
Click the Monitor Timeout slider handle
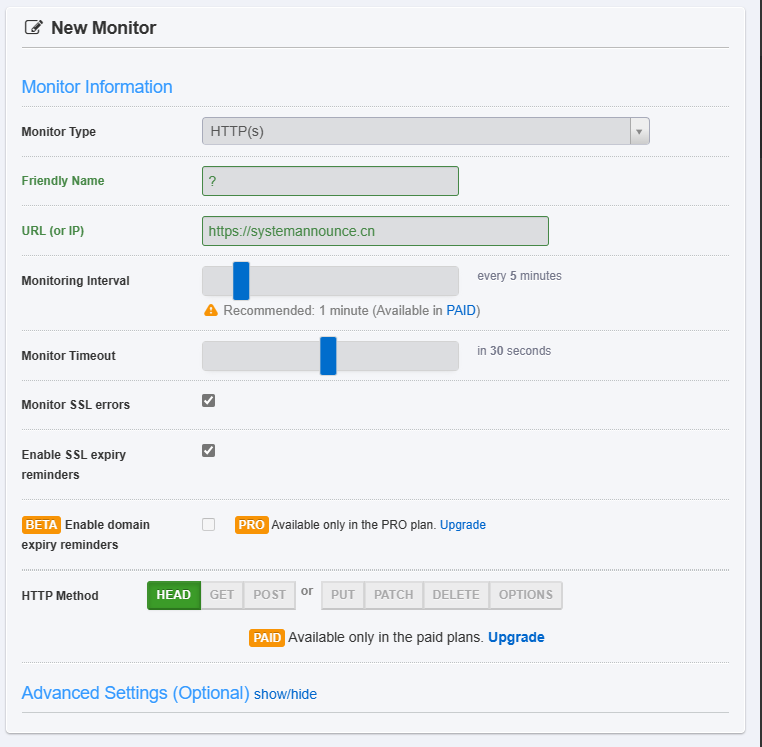coord(328,356)
